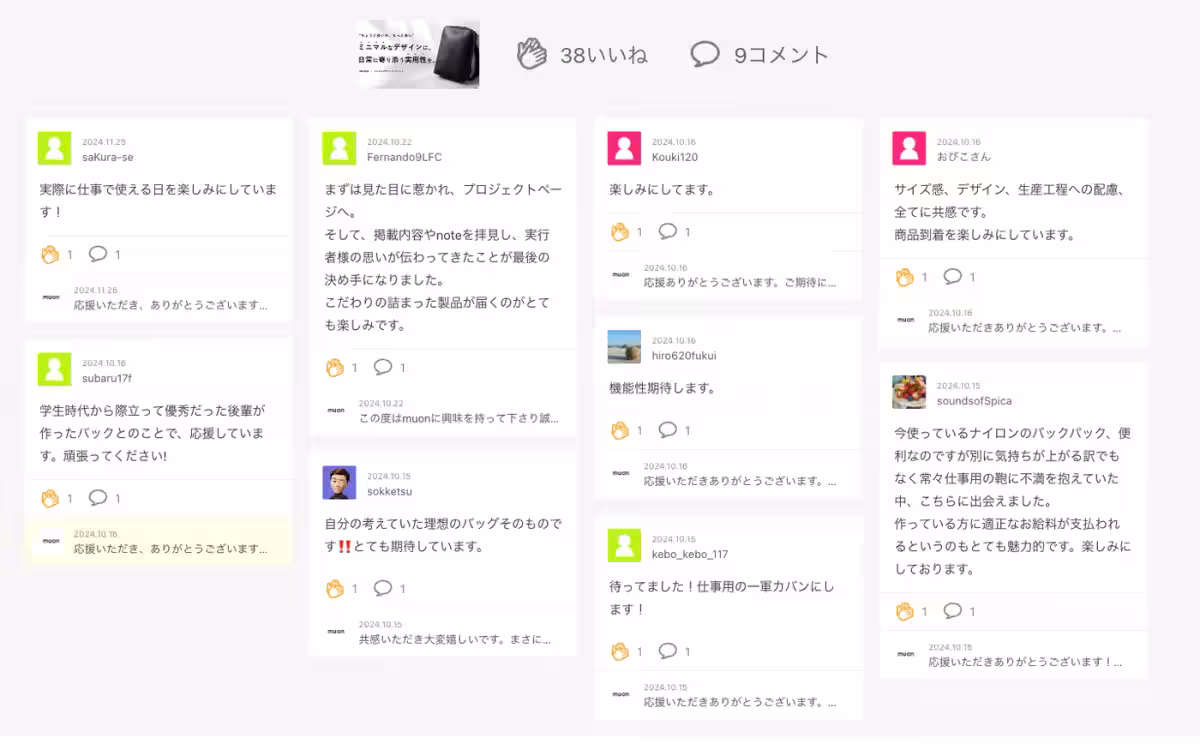Open soundsofSpica's profile

click(x=973, y=399)
